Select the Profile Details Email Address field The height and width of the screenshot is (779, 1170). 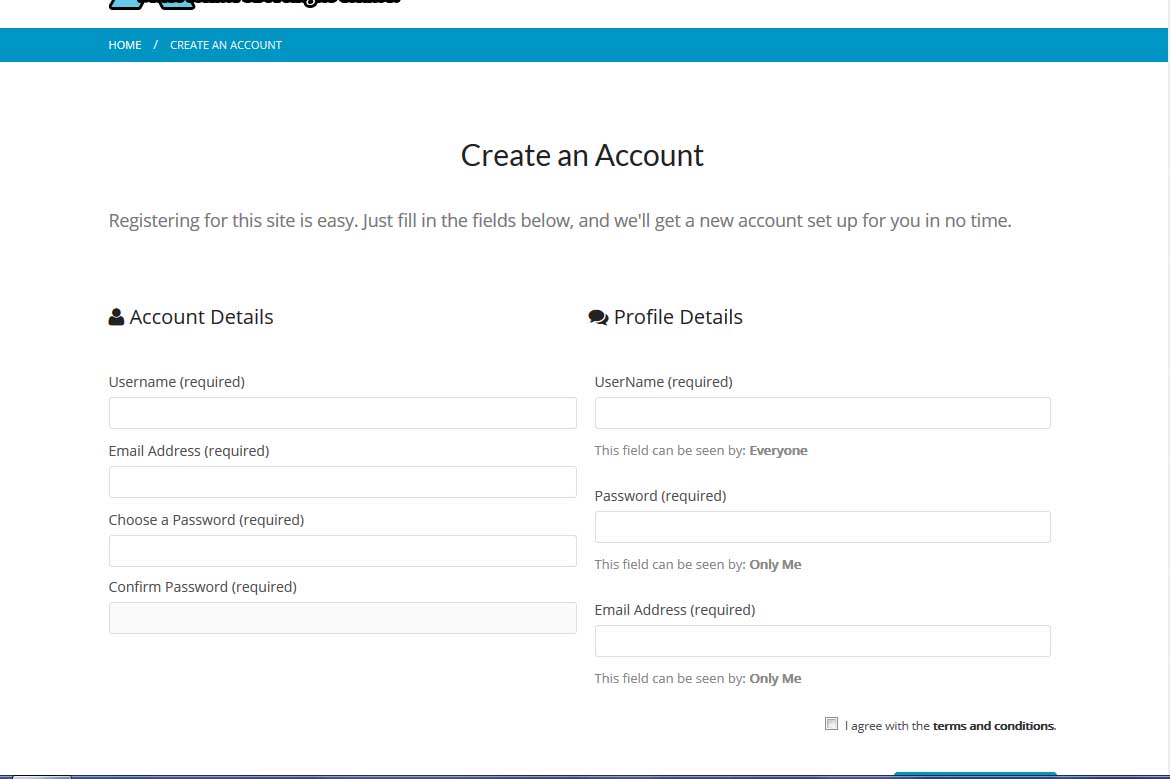[822, 641]
